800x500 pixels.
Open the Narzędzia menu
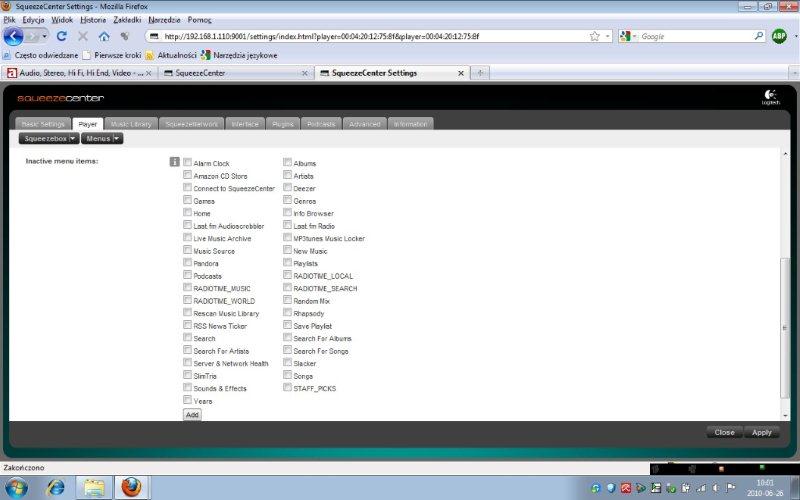pos(164,20)
